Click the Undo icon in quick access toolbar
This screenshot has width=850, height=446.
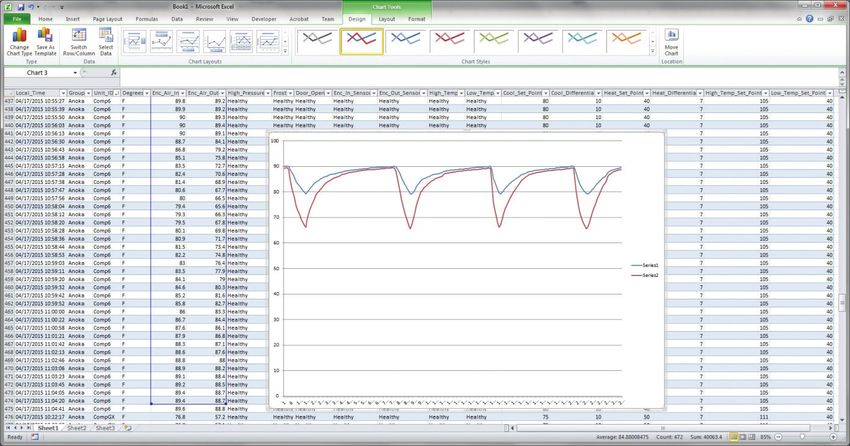[x=31, y=7]
